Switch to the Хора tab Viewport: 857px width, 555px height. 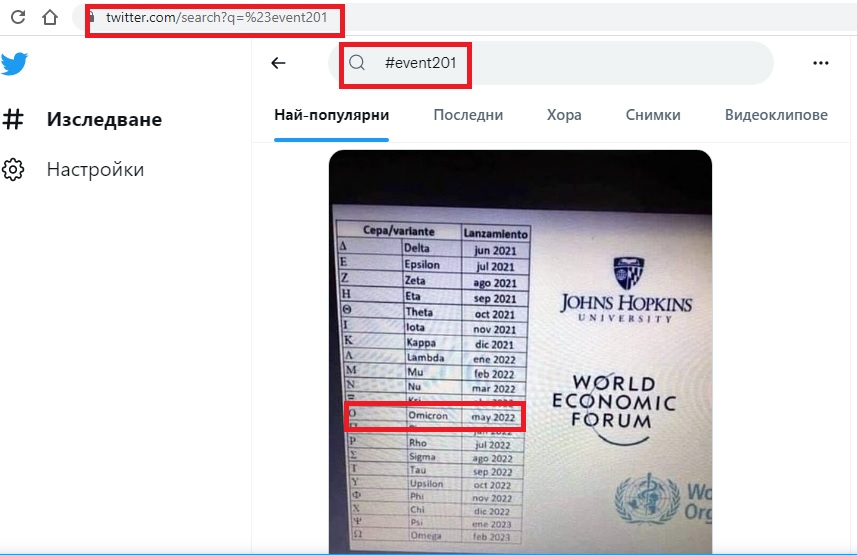[564, 115]
